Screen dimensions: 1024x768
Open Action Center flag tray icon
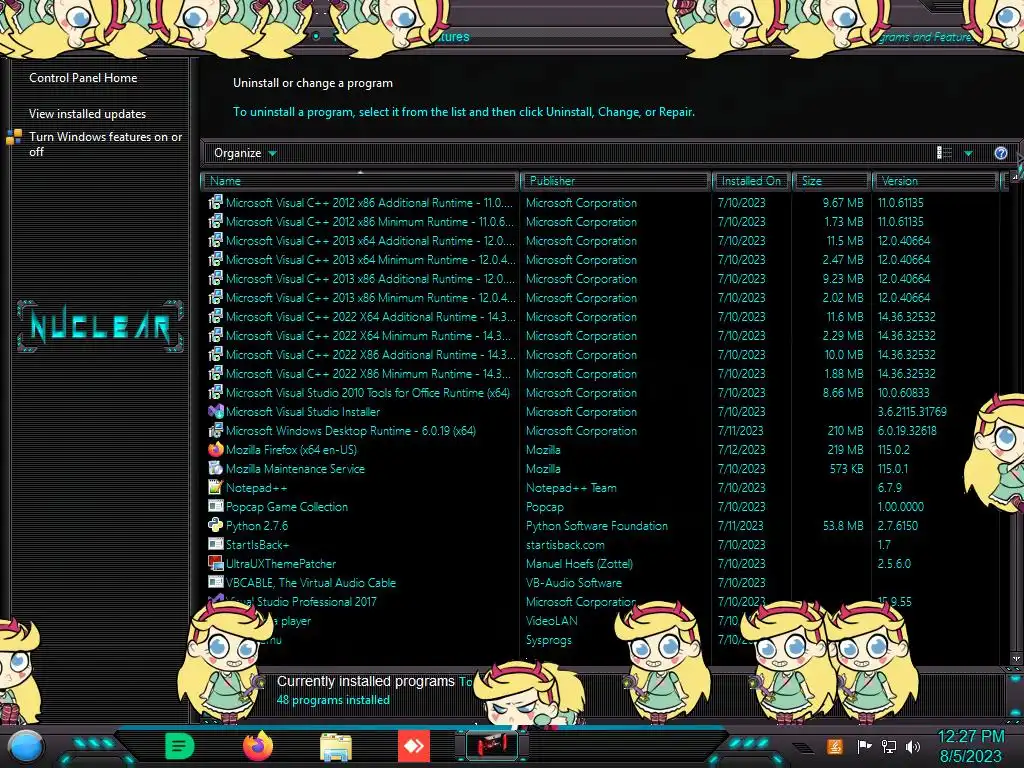click(x=864, y=746)
